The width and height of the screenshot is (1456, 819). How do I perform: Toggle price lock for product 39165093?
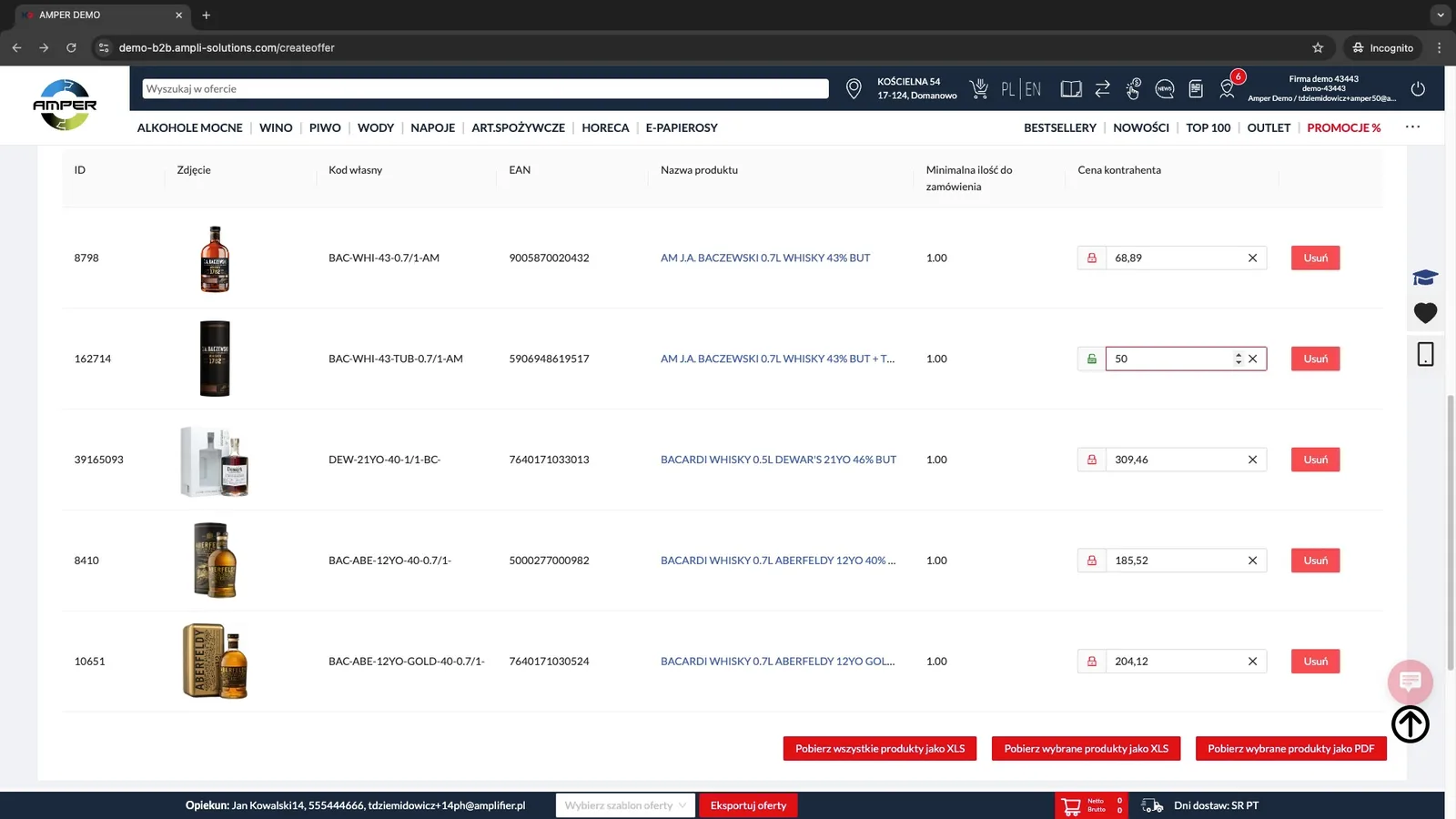click(x=1091, y=460)
